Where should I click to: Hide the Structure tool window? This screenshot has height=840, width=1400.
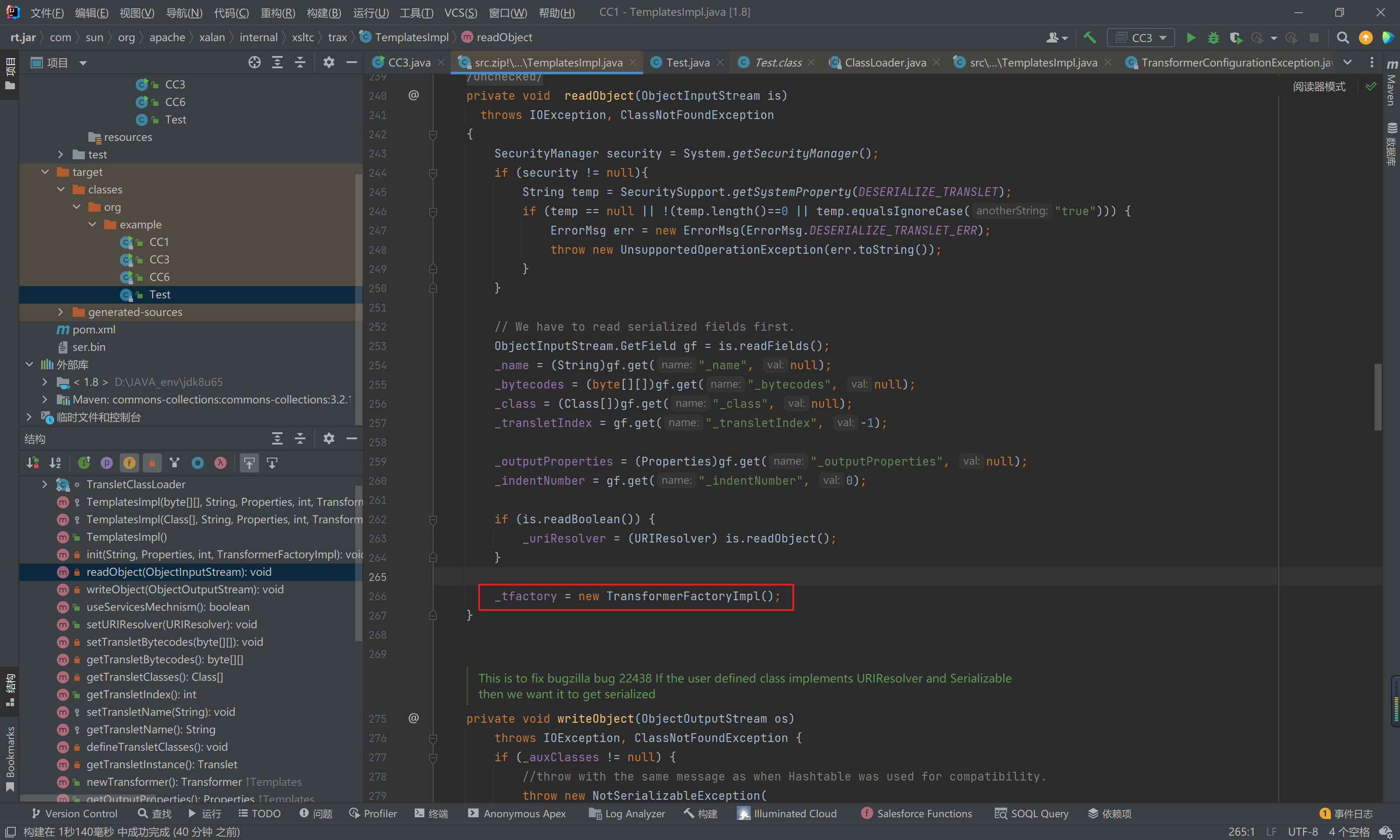click(x=351, y=438)
